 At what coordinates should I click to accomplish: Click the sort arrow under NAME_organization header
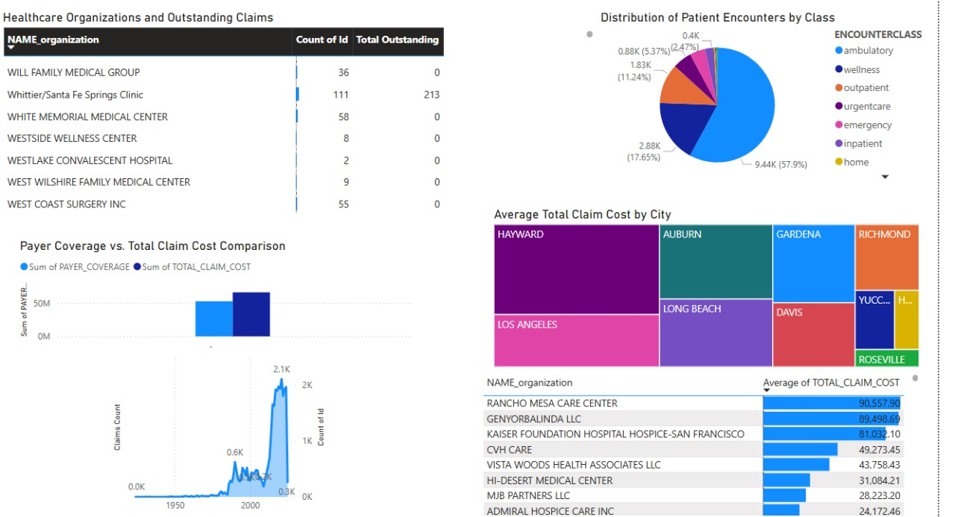[11, 47]
